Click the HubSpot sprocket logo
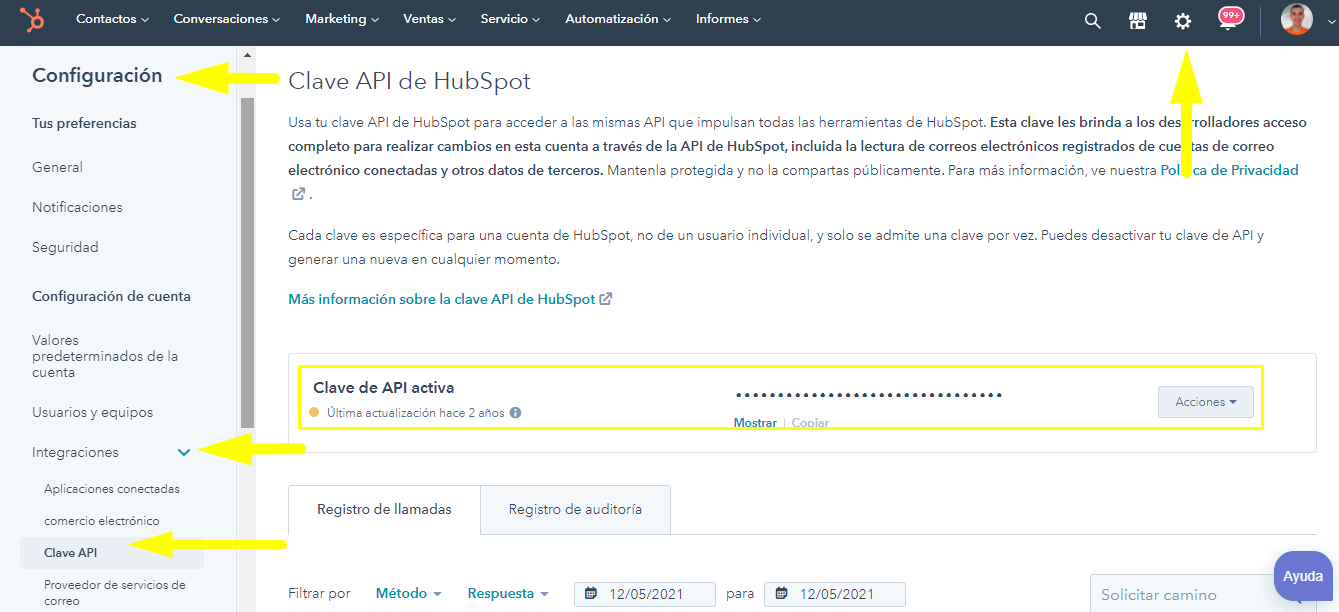Screen dimensions: 1339x612 tap(33, 20)
